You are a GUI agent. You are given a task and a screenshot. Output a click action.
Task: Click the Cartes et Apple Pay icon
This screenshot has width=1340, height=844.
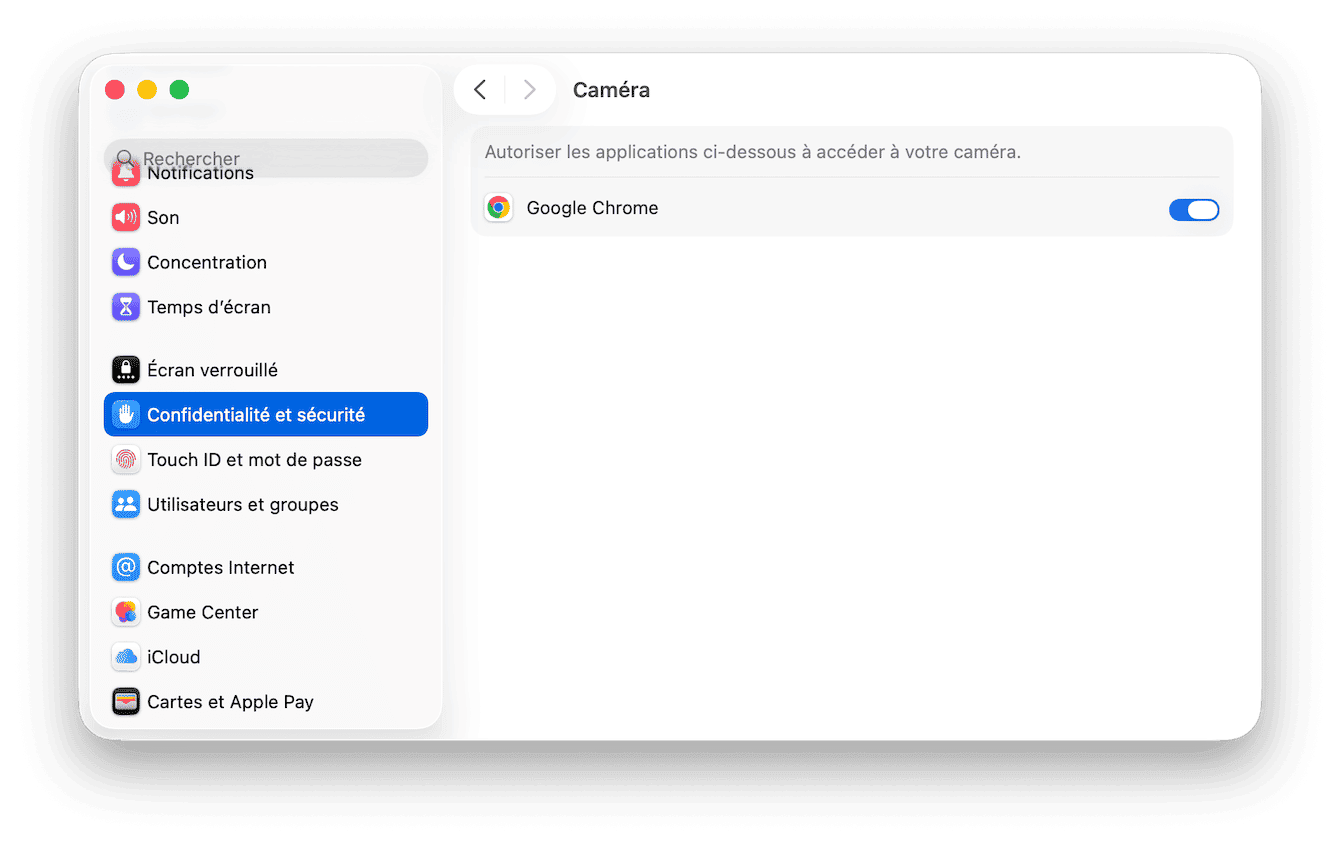[x=126, y=702]
